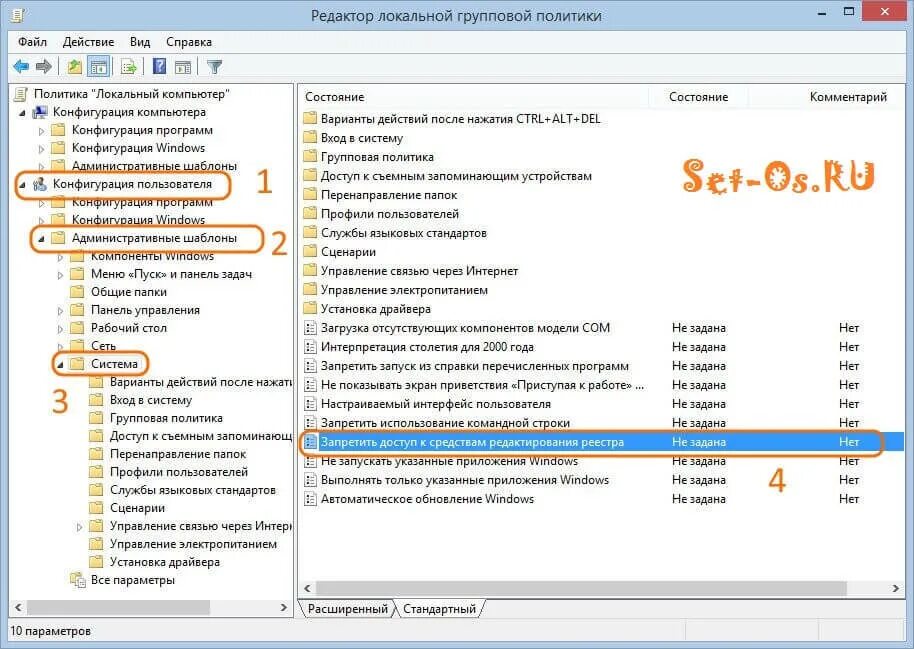Open Вход в систему folder in list
The image size is (914, 649).
pos(361,138)
